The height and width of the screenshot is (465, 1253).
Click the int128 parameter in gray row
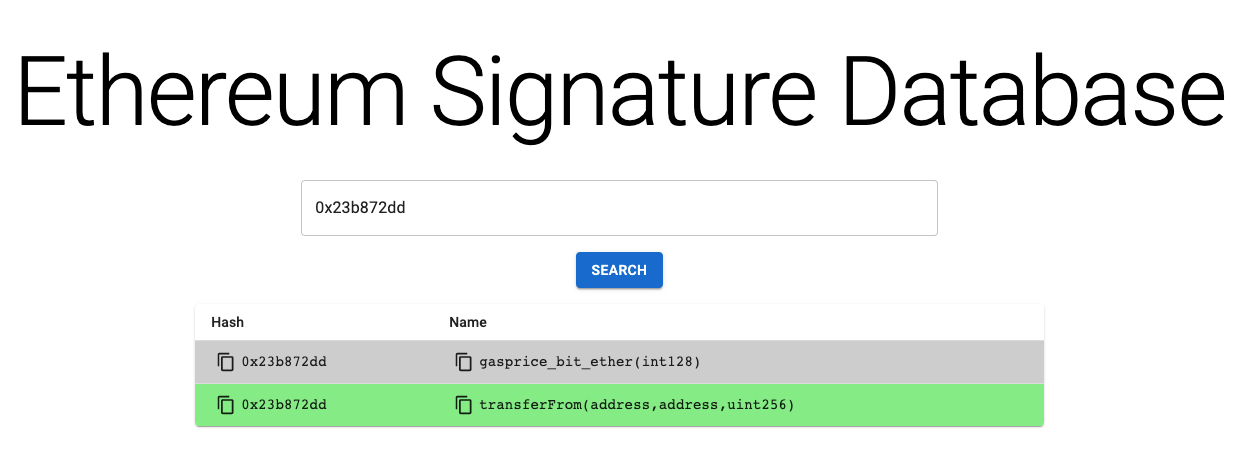pyautogui.click(x=671, y=361)
